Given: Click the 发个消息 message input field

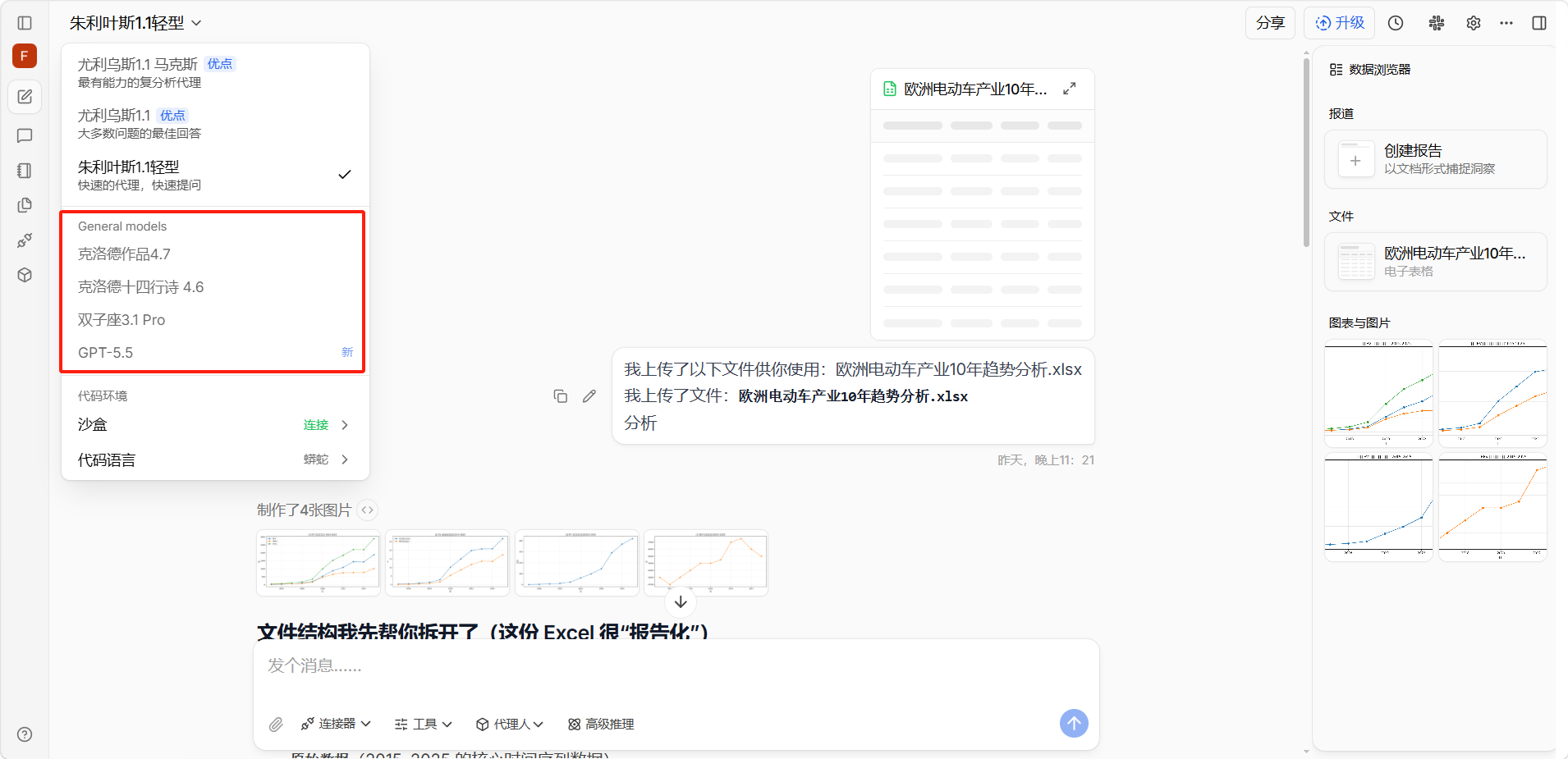Looking at the screenshot, I should click(676, 666).
